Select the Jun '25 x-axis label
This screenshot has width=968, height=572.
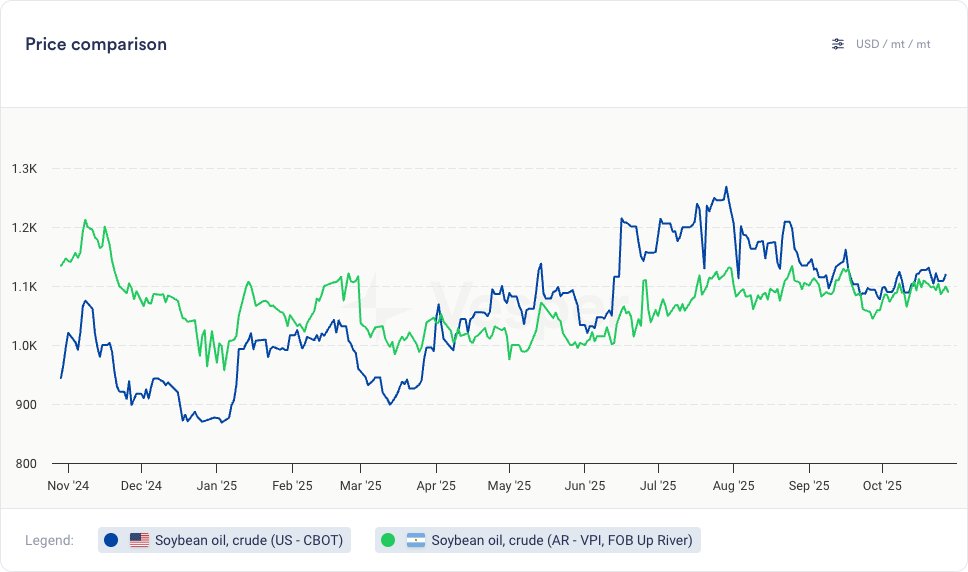[585, 486]
